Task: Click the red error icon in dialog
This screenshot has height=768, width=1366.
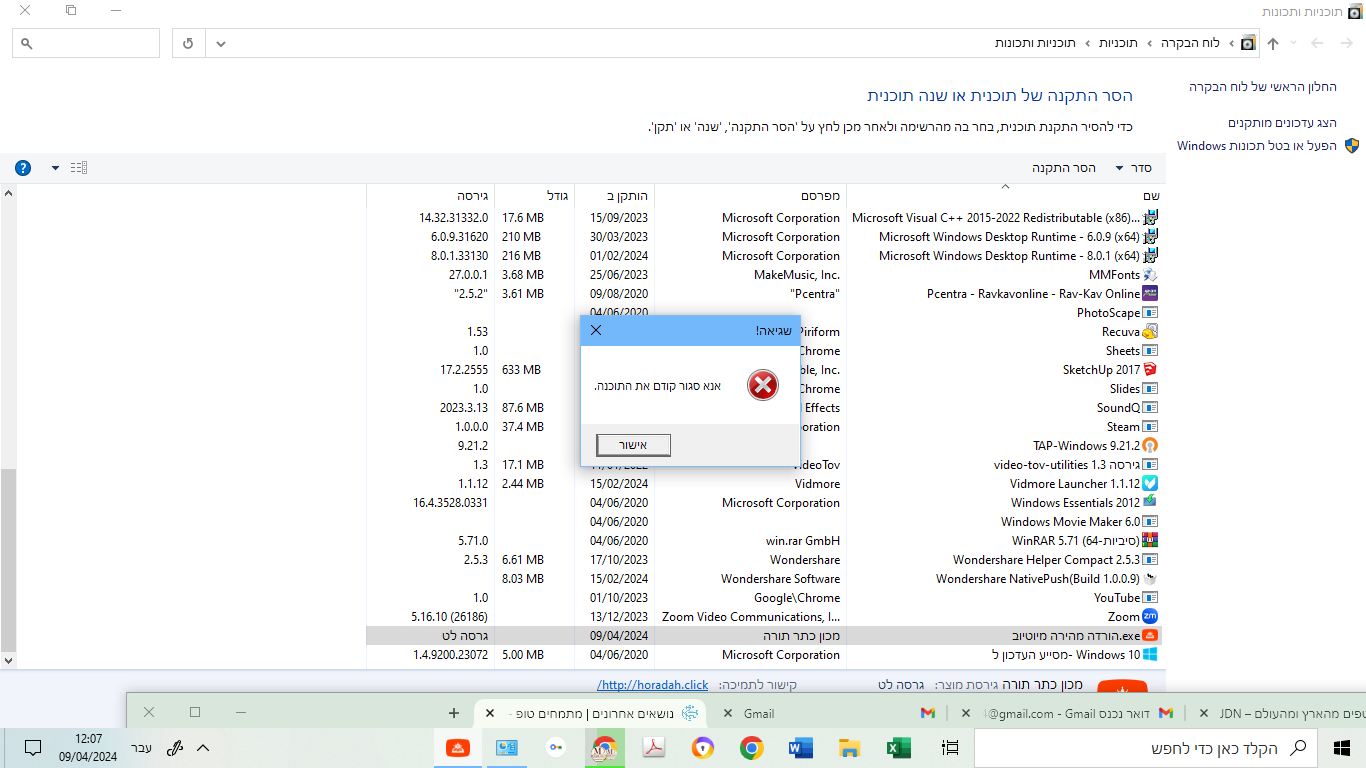Action: coord(763,384)
